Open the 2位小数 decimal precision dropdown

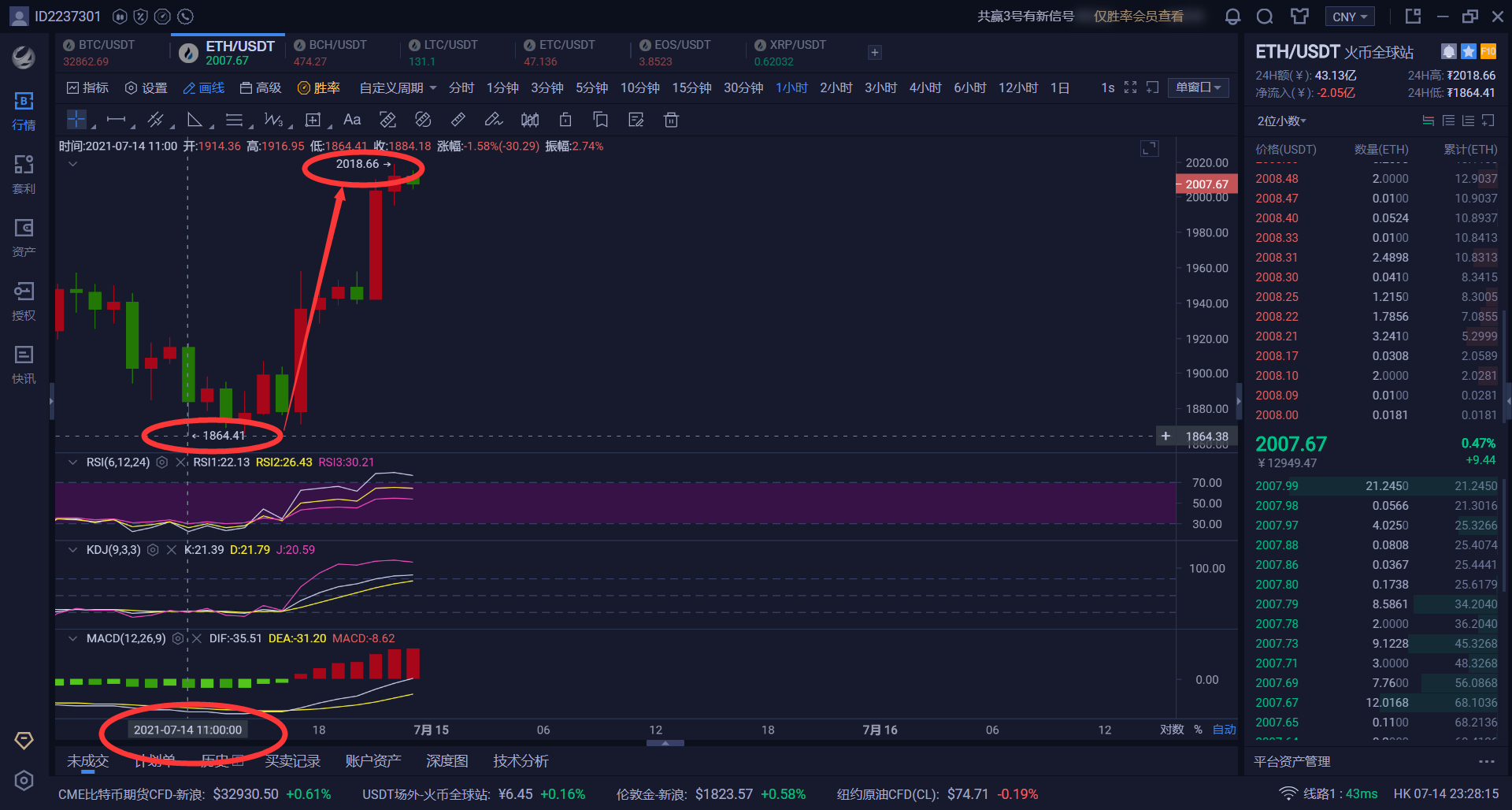click(1281, 121)
